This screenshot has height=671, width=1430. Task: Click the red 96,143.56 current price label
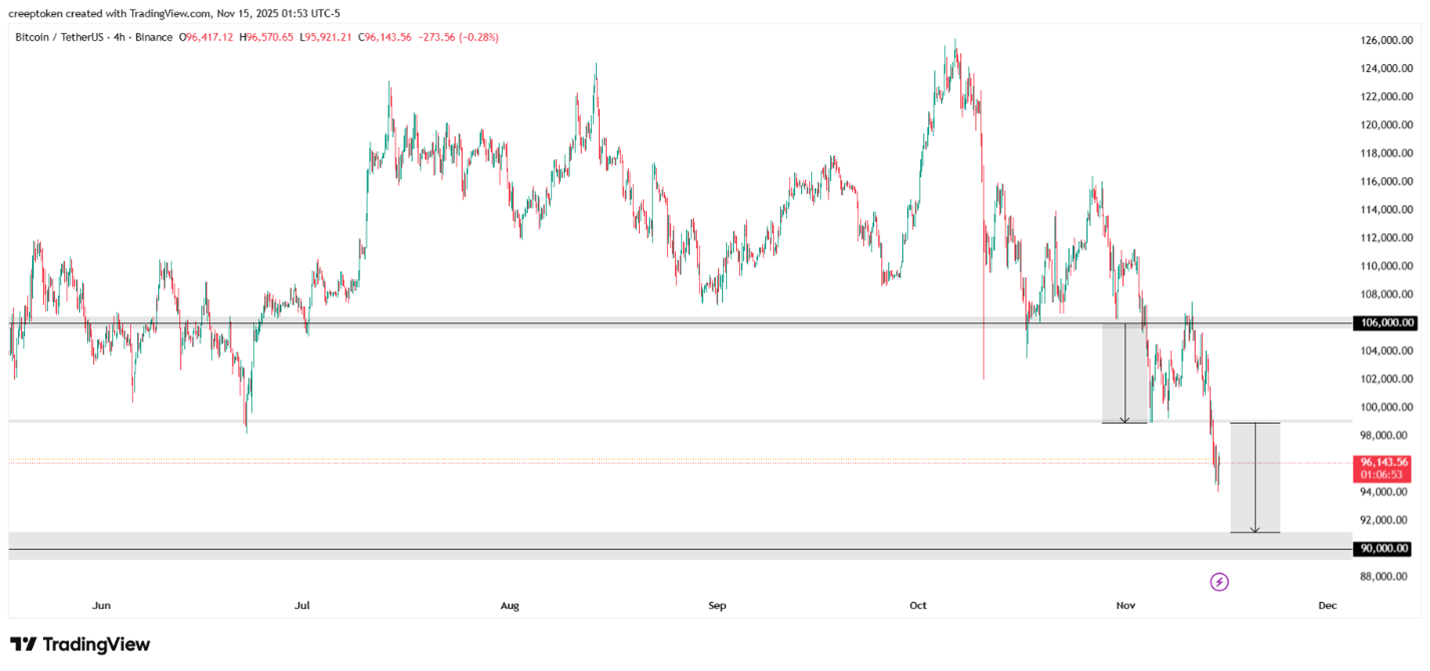(1384, 462)
